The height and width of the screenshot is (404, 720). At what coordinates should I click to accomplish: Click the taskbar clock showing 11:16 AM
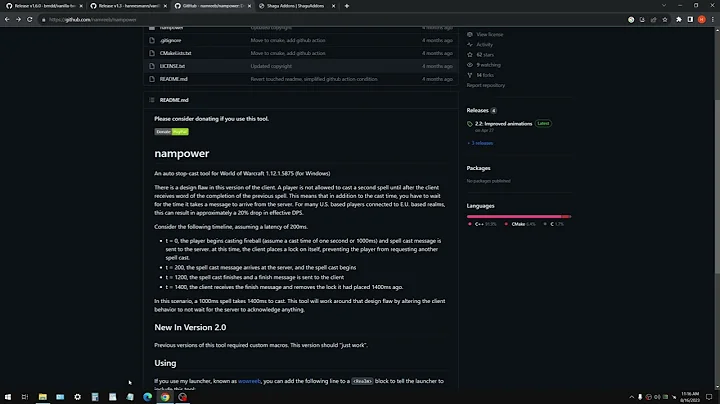pyautogui.click(x=690, y=397)
